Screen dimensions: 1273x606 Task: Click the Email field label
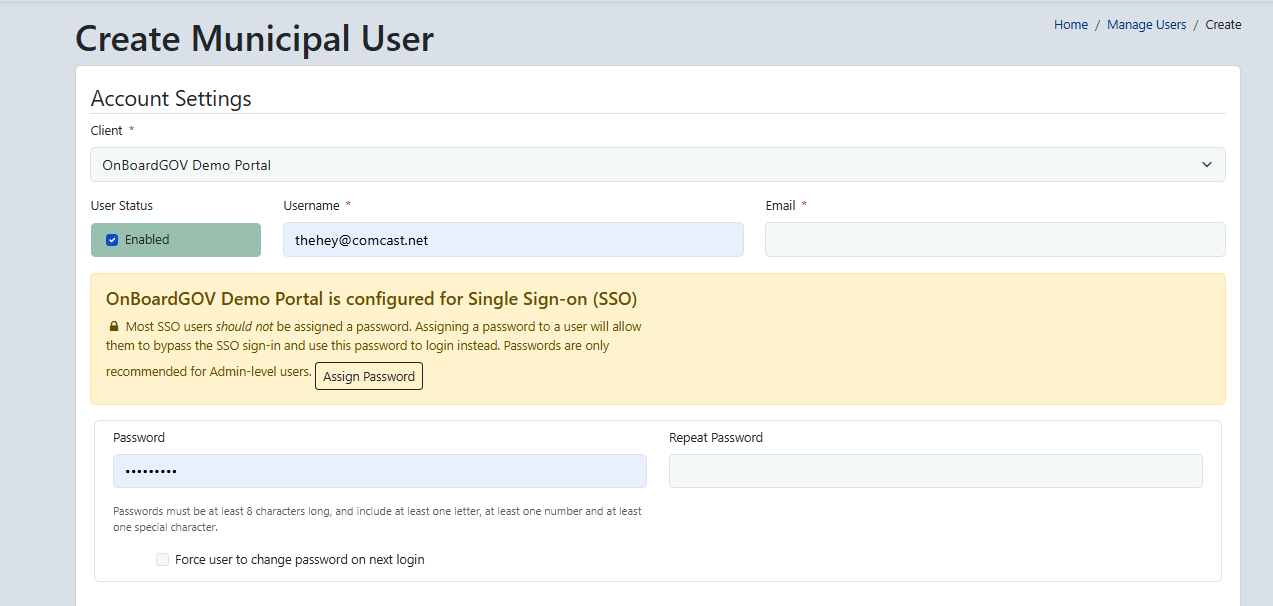coord(780,206)
